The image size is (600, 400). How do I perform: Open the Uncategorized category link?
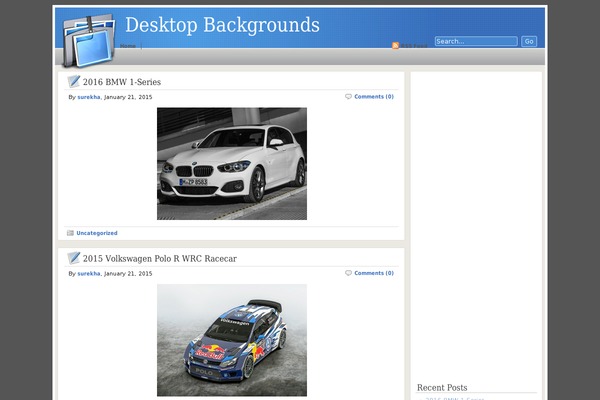97,233
